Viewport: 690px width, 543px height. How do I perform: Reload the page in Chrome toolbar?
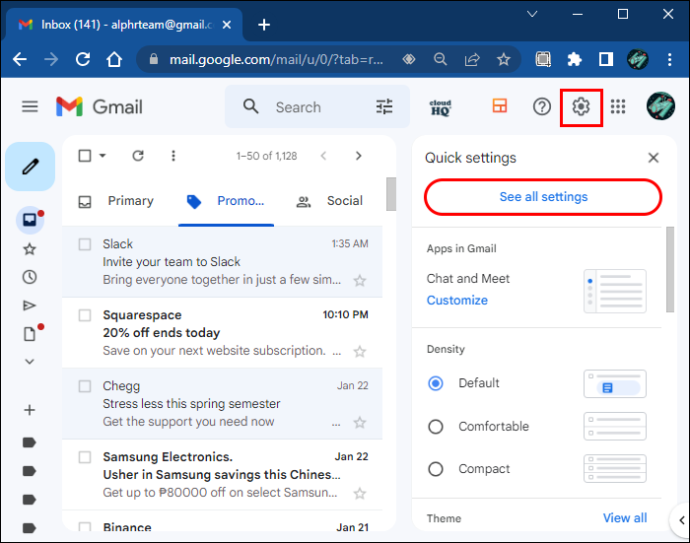coord(83,59)
